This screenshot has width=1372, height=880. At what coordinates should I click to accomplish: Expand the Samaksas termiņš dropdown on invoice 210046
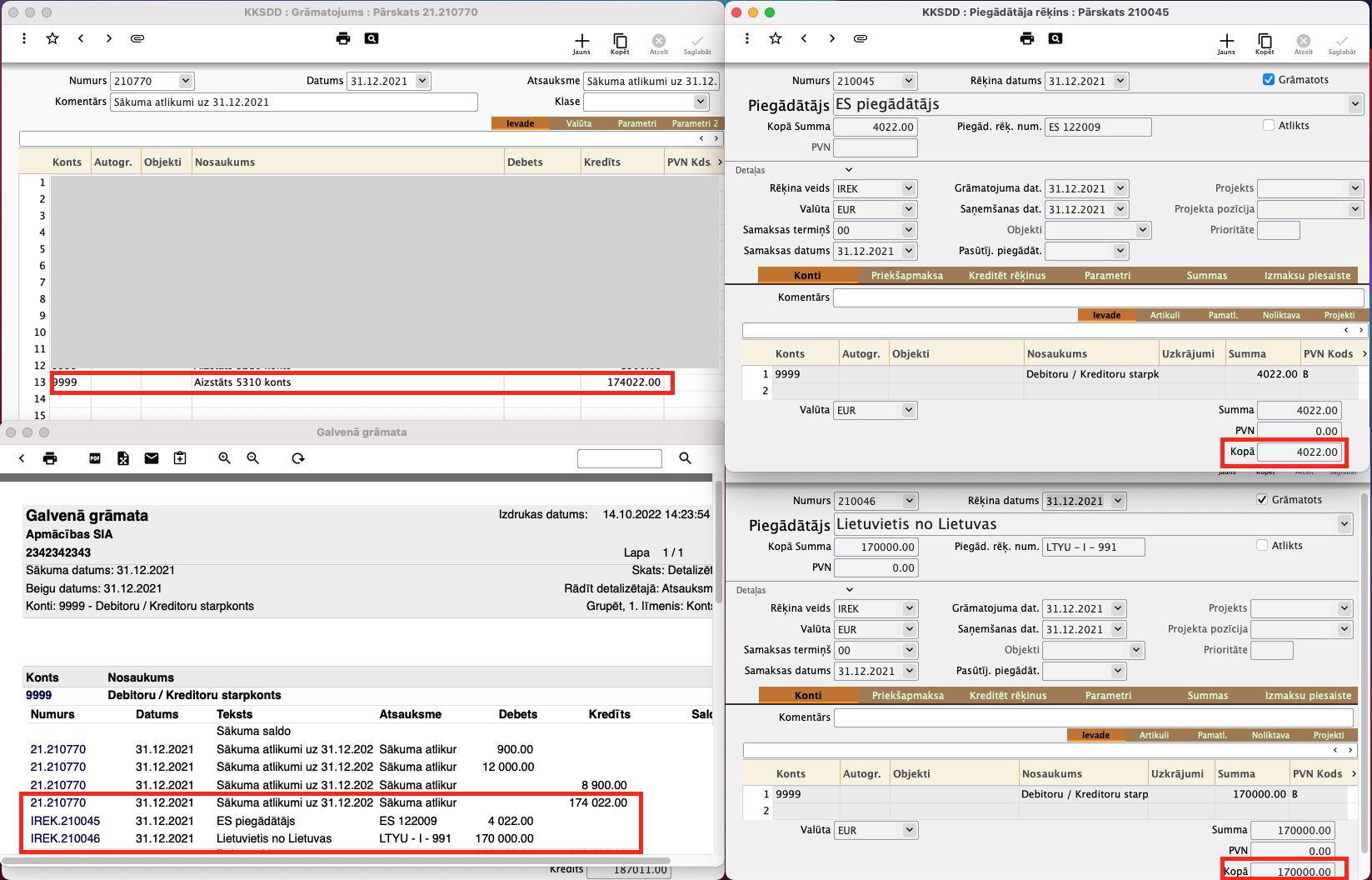(x=909, y=651)
